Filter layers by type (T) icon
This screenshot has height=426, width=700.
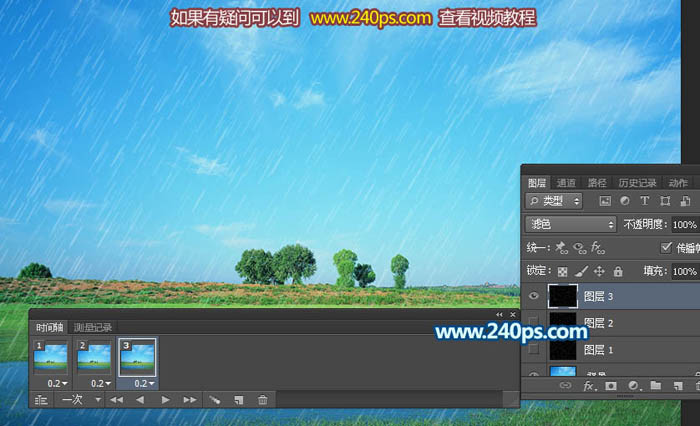click(644, 201)
